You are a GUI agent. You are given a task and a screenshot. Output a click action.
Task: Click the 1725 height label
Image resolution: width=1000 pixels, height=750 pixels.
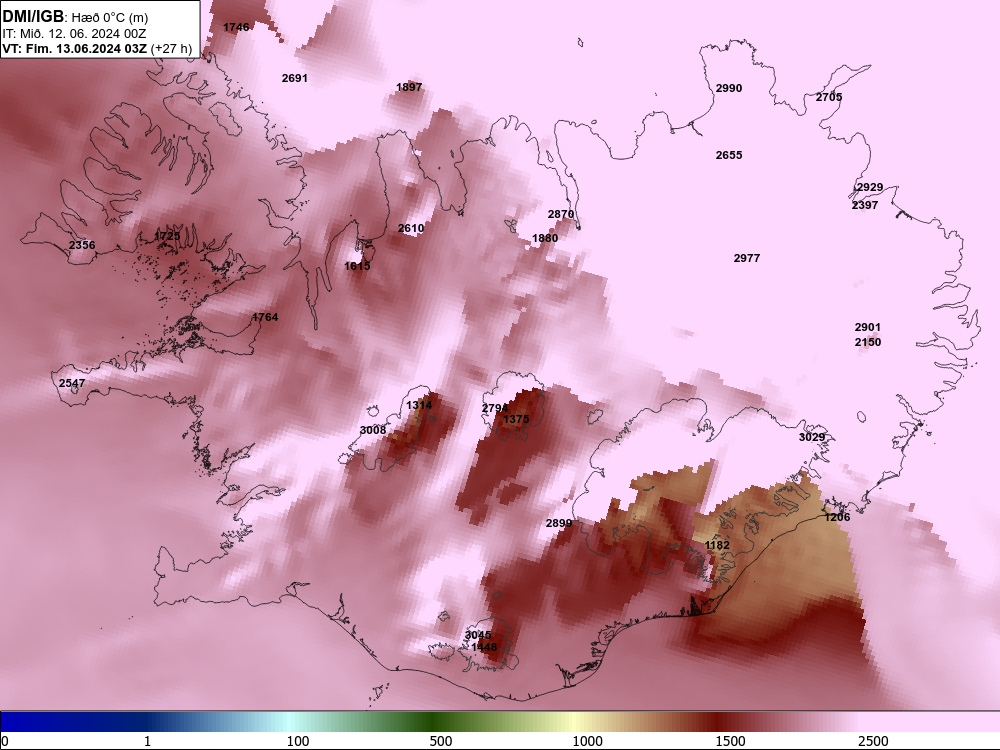pyautogui.click(x=167, y=237)
